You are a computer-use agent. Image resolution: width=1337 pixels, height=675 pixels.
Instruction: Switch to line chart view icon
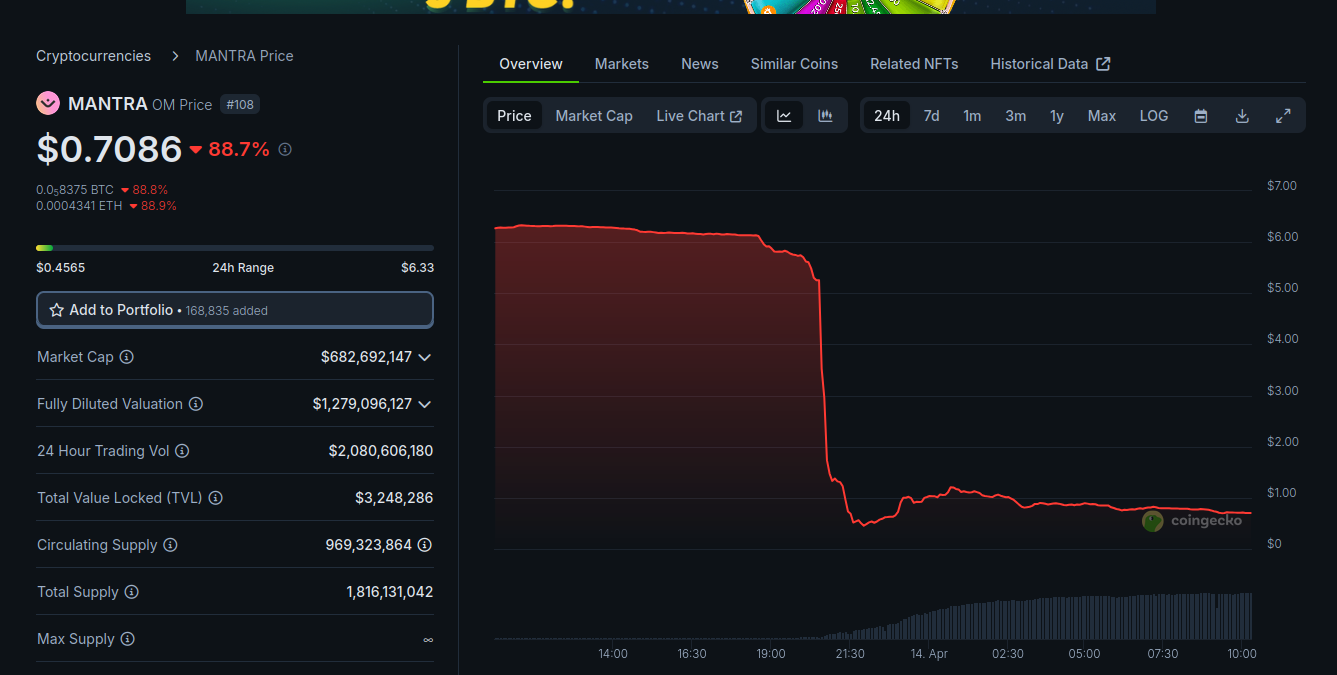tap(784, 116)
